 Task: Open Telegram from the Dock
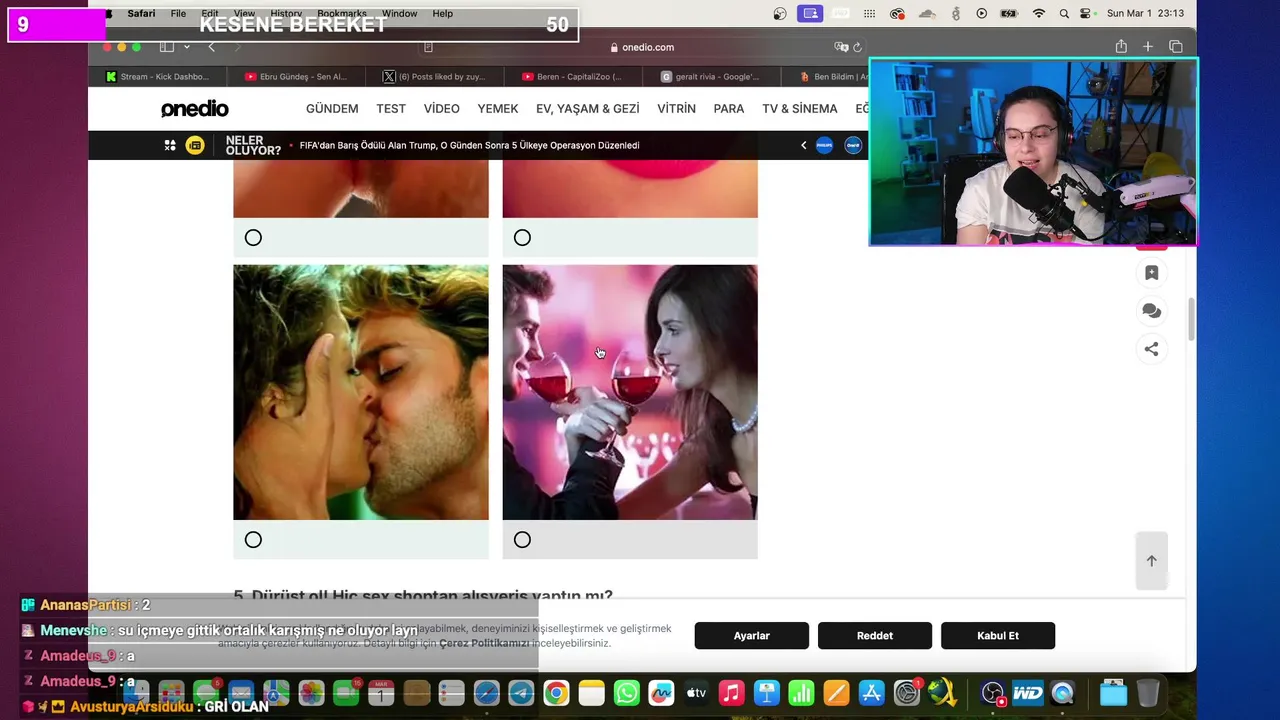tap(522, 693)
